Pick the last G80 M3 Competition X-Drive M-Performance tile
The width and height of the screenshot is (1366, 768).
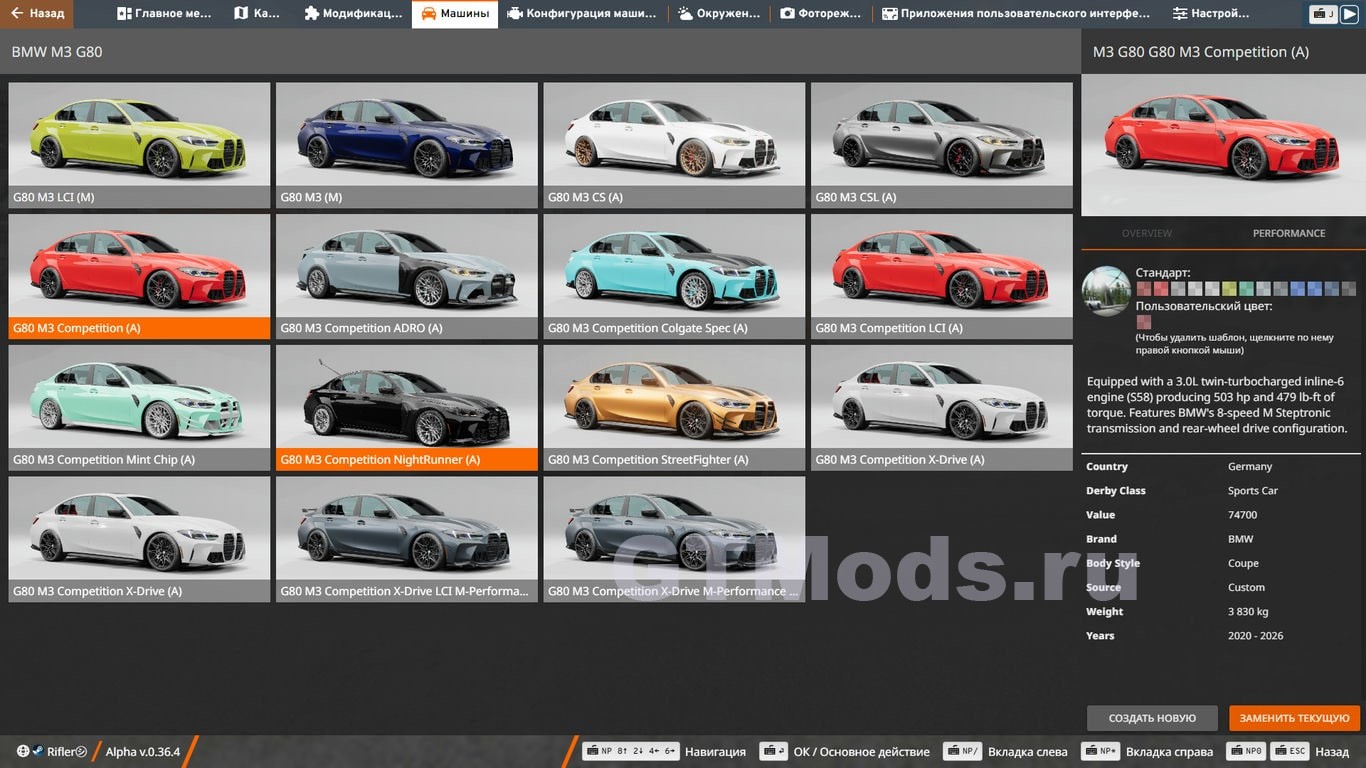point(674,539)
